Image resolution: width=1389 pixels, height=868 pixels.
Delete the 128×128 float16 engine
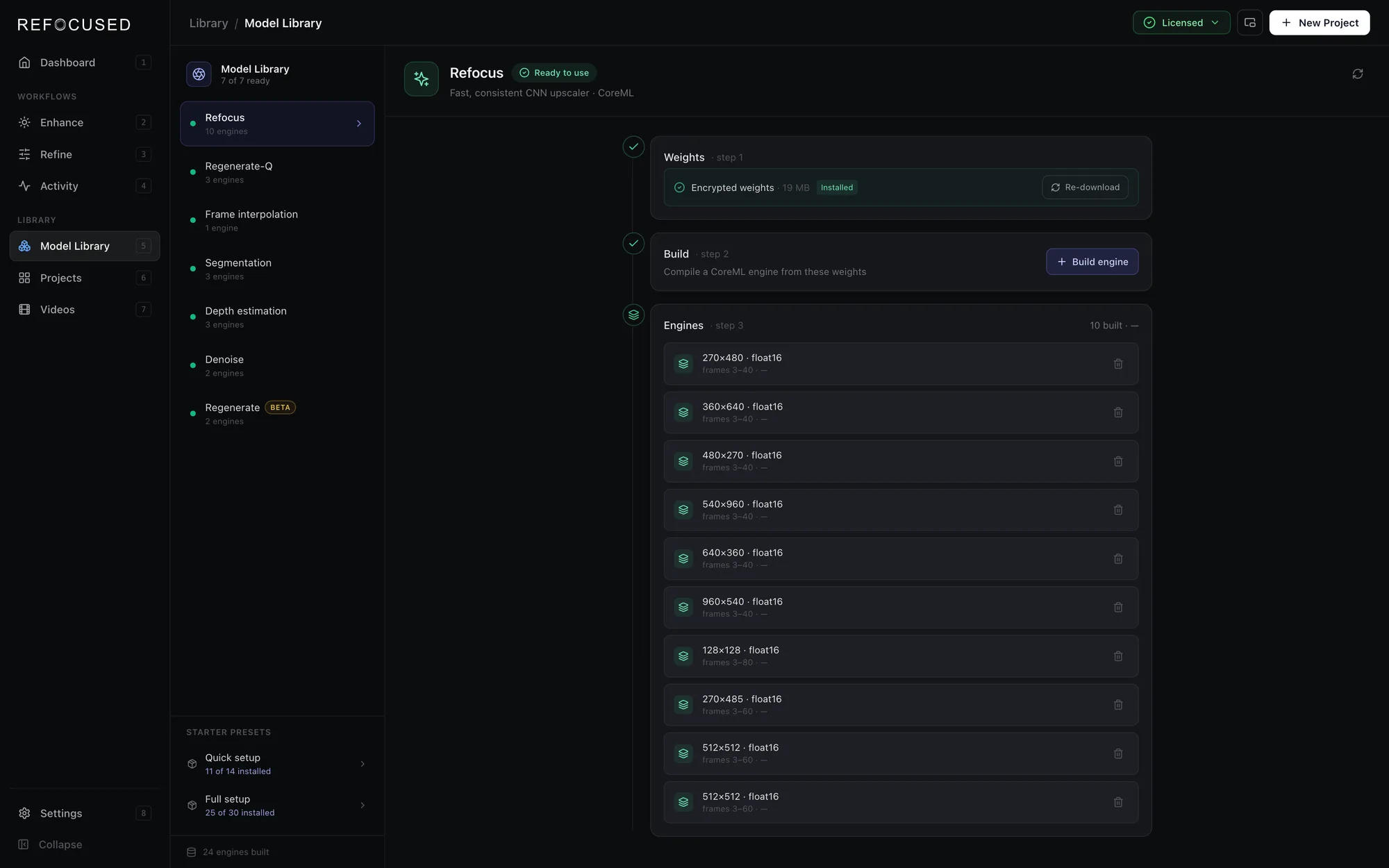pyautogui.click(x=1118, y=656)
